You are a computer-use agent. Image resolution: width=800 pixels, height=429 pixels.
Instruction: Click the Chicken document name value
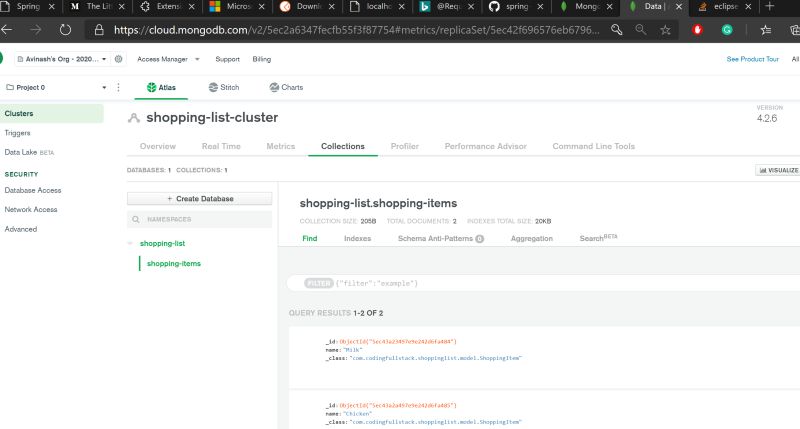coord(357,414)
